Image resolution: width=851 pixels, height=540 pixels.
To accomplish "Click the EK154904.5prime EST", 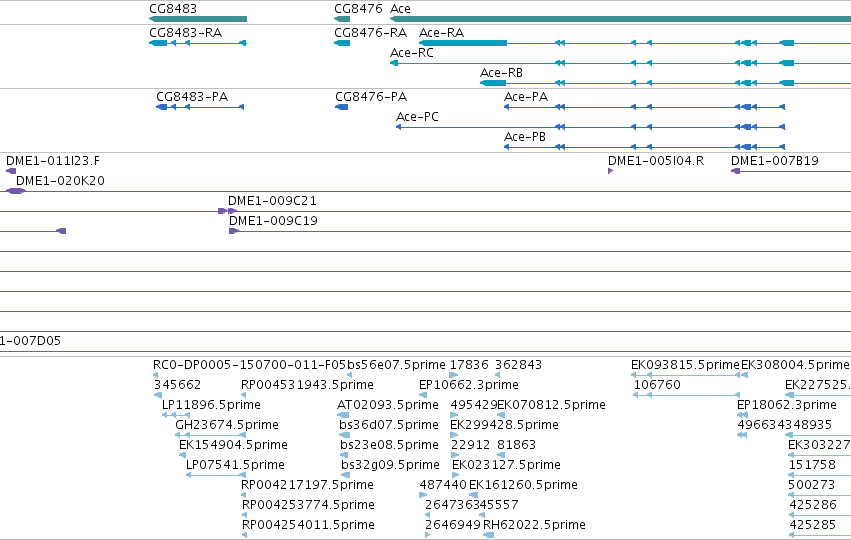I will coord(233,445).
